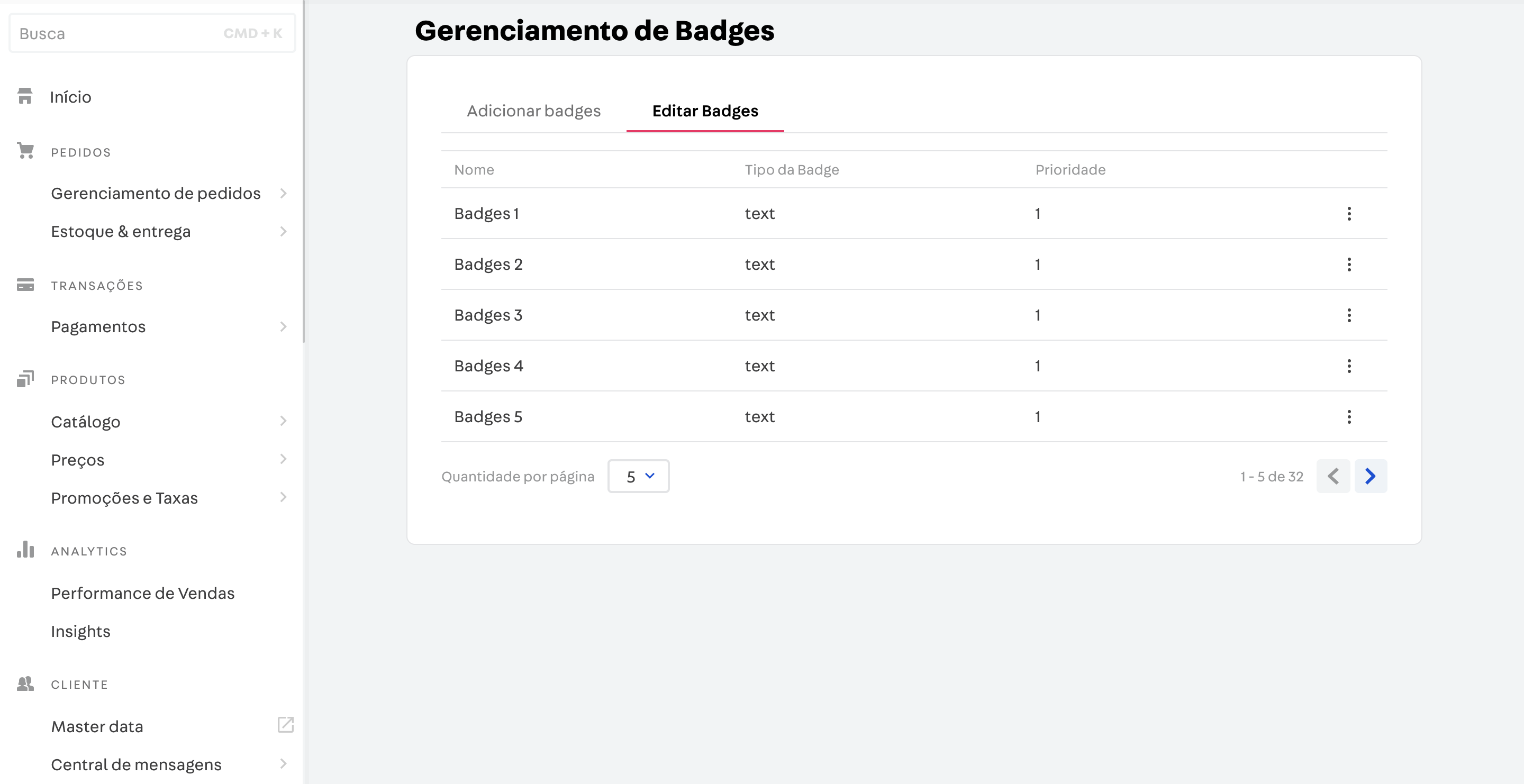Switch to the Adicionar badges tab

pos(533,110)
